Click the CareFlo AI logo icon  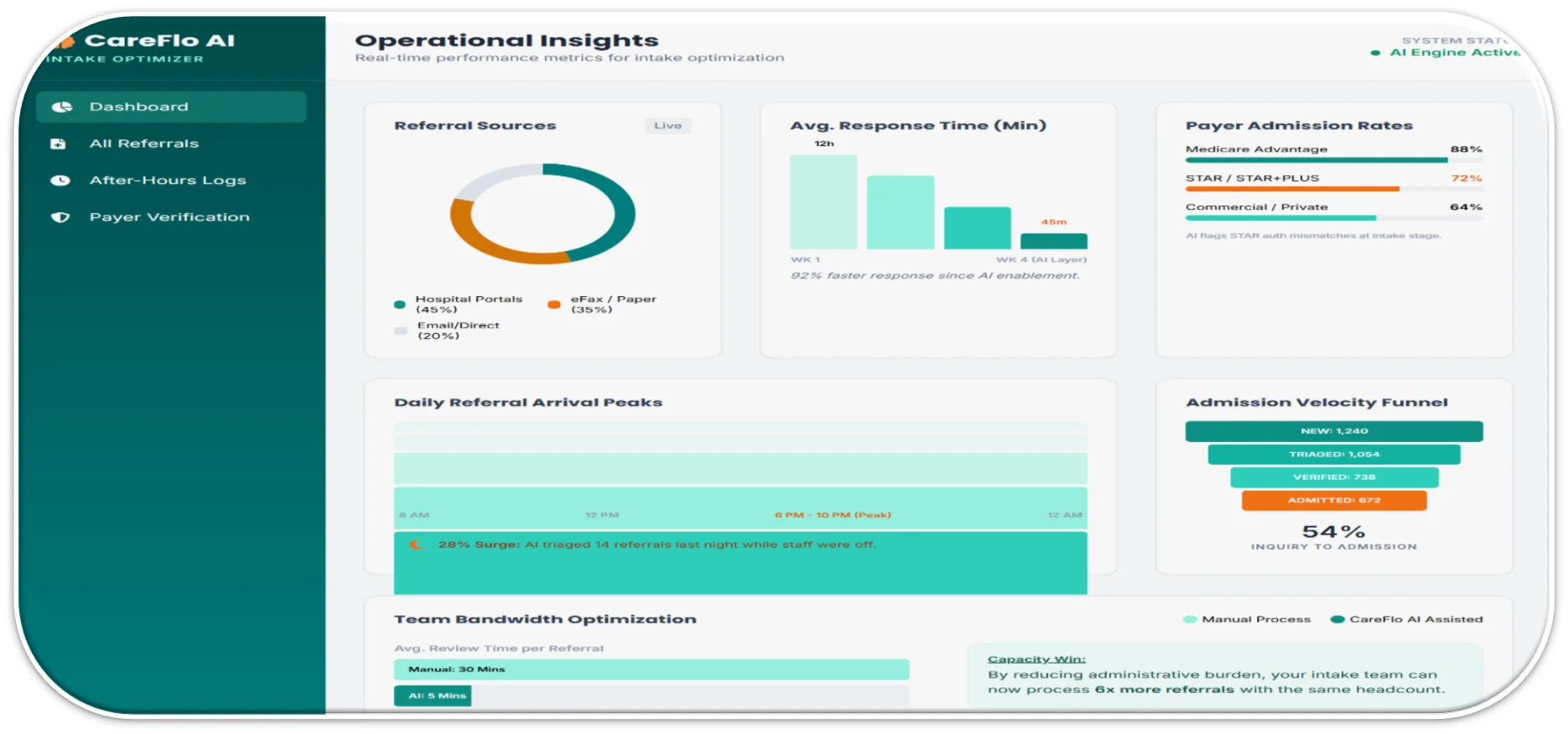click(x=65, y=41)
